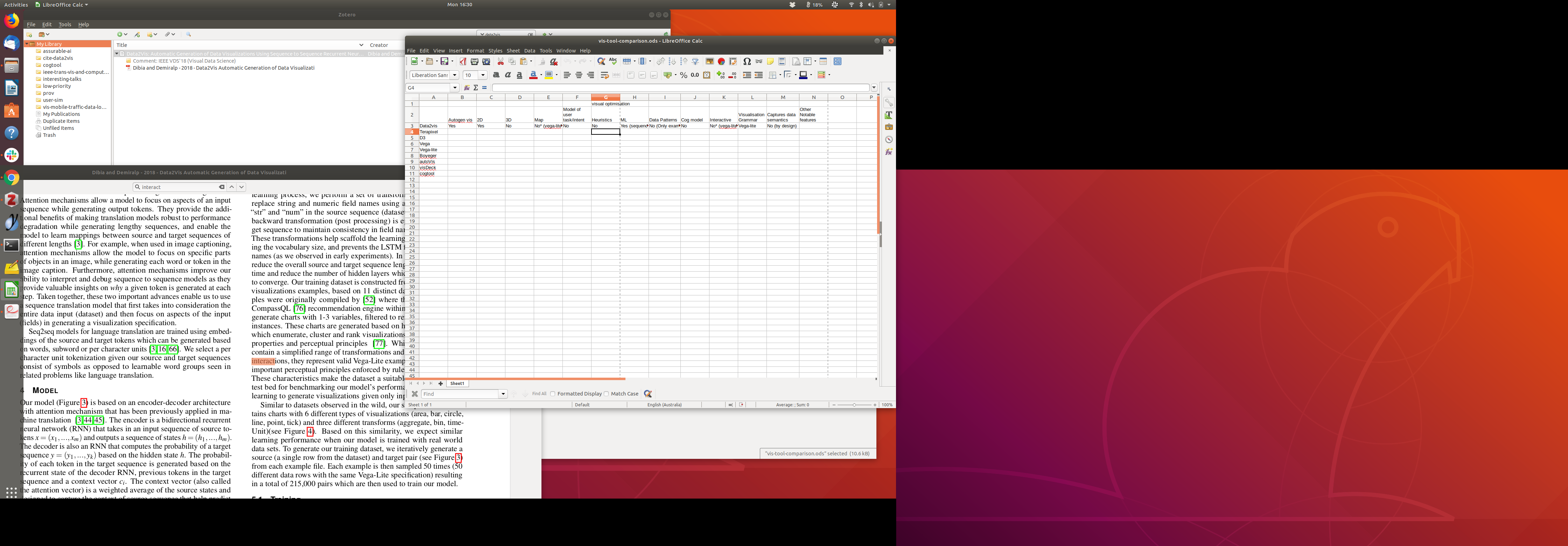This screenshot has width=1568, height=546.
Task: Click the Export as PDF icon
Action: point(463,62)
